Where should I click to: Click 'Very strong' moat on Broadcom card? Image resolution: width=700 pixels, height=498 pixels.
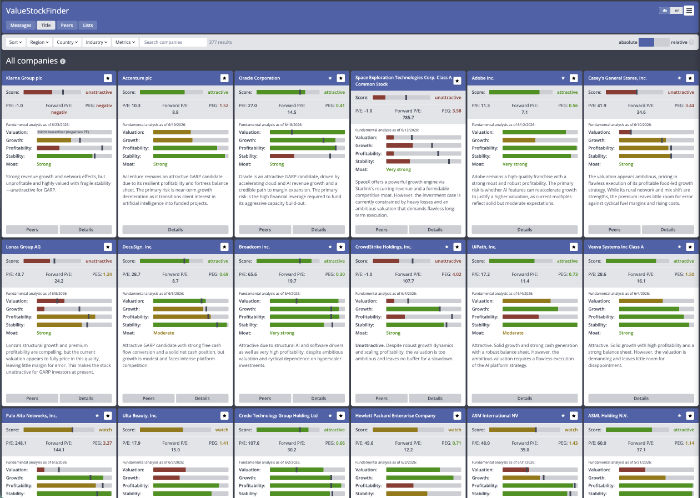pyautogui.click(x=282, y=333)
